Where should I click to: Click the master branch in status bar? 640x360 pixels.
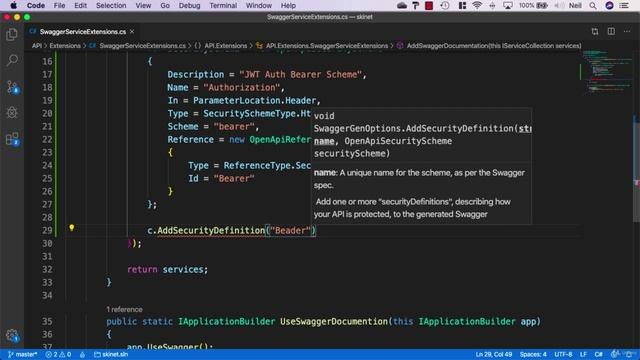point(22,354)
